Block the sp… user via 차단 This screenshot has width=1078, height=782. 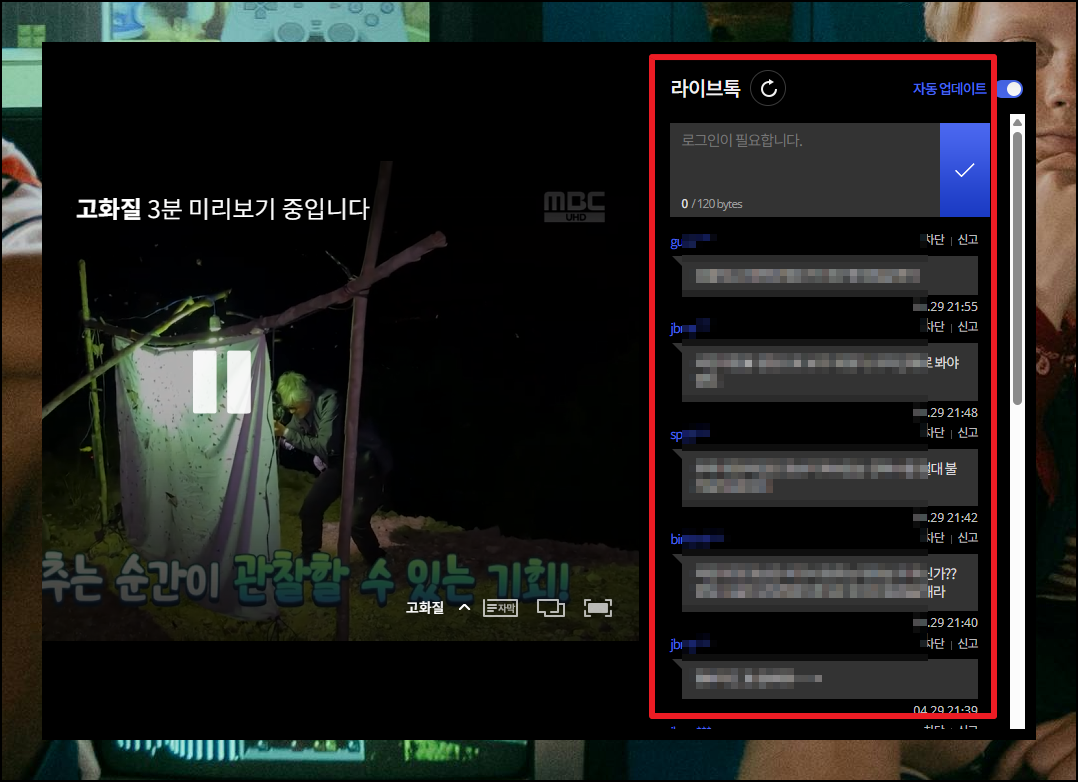click(x=935, y=432)
